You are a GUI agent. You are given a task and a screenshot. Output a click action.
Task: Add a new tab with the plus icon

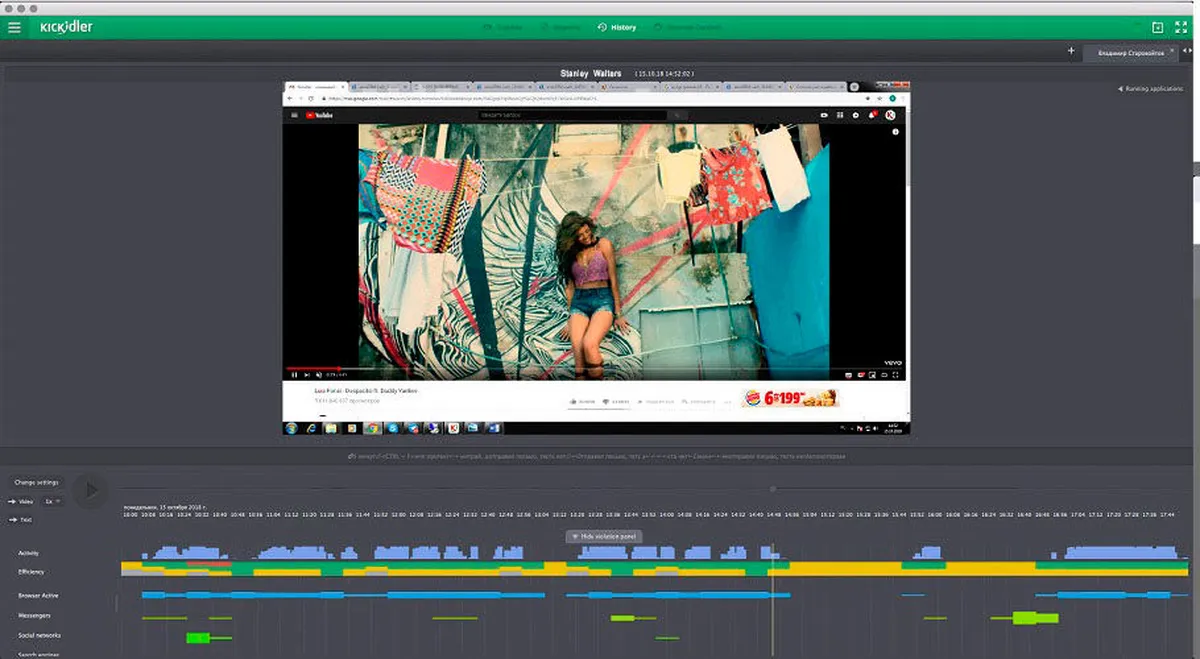tap(1071, 51)
